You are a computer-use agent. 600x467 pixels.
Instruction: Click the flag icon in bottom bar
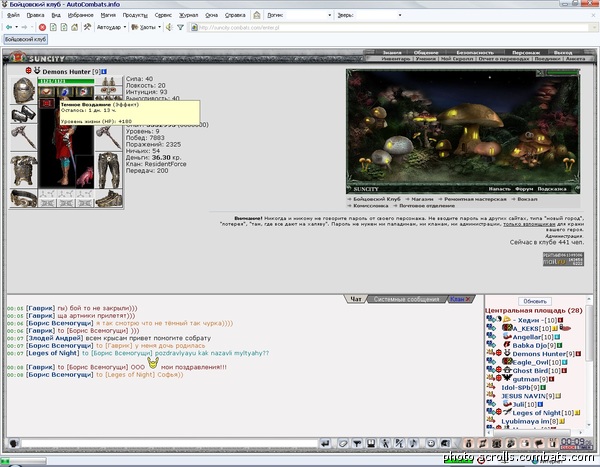tap(539, 443)
